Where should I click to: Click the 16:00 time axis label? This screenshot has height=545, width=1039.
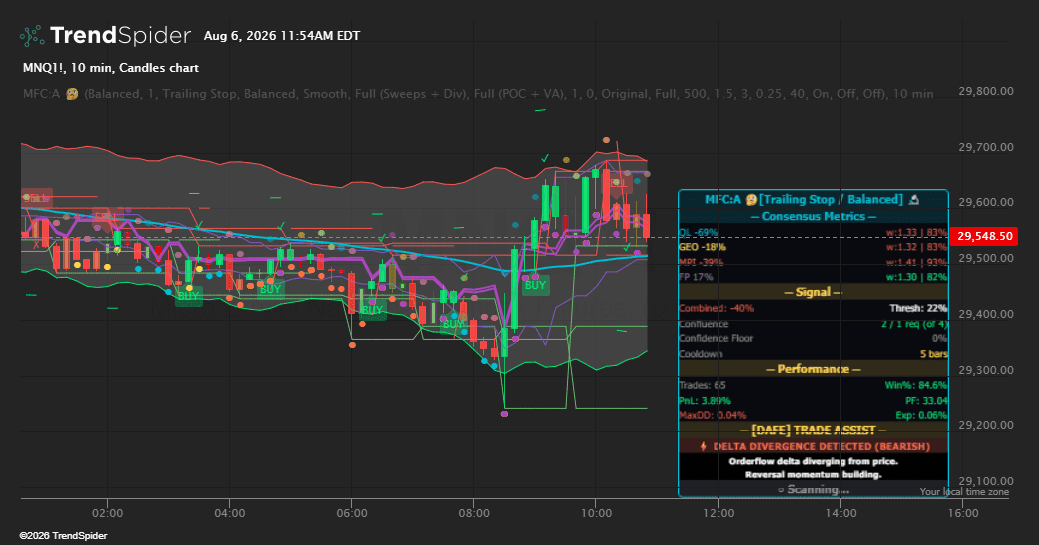tap(963, 513)
